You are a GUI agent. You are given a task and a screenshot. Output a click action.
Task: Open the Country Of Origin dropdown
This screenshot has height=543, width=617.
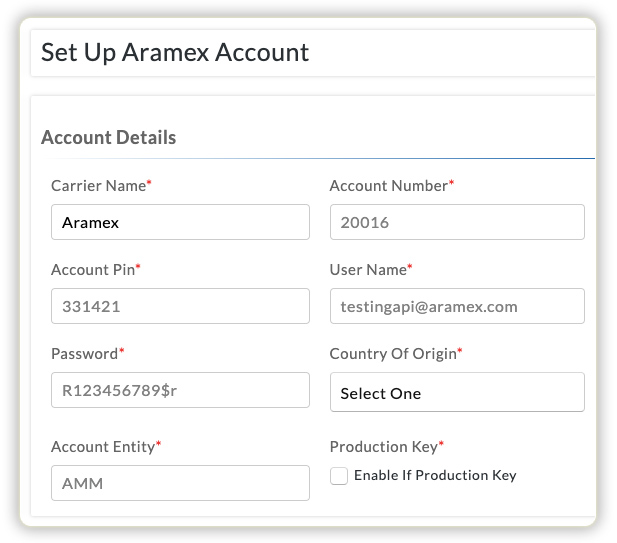pos(457,392)
